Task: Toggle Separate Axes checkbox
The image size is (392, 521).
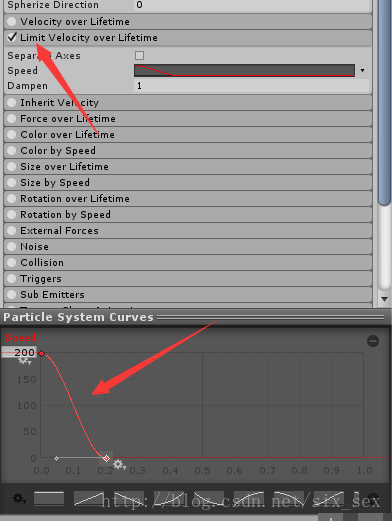Action: [x=139, y=55]
